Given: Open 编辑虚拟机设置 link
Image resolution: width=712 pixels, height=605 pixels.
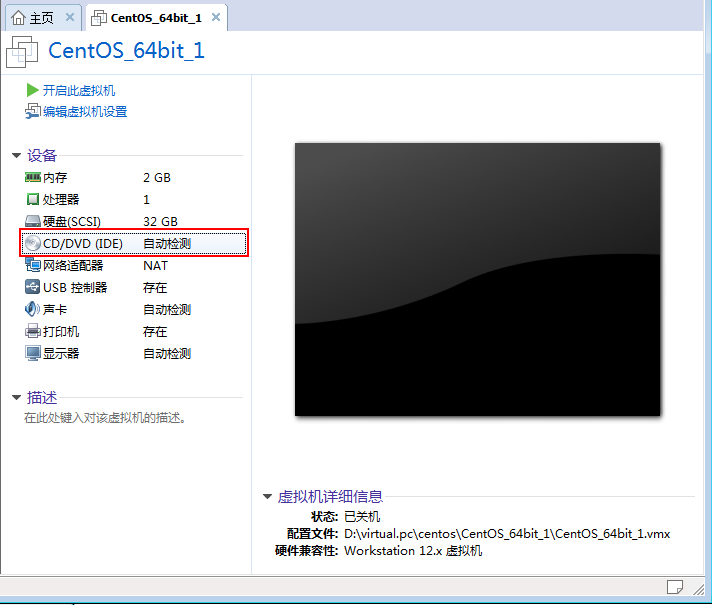Looking at the screenshot, I should click(x=85, y=111).
